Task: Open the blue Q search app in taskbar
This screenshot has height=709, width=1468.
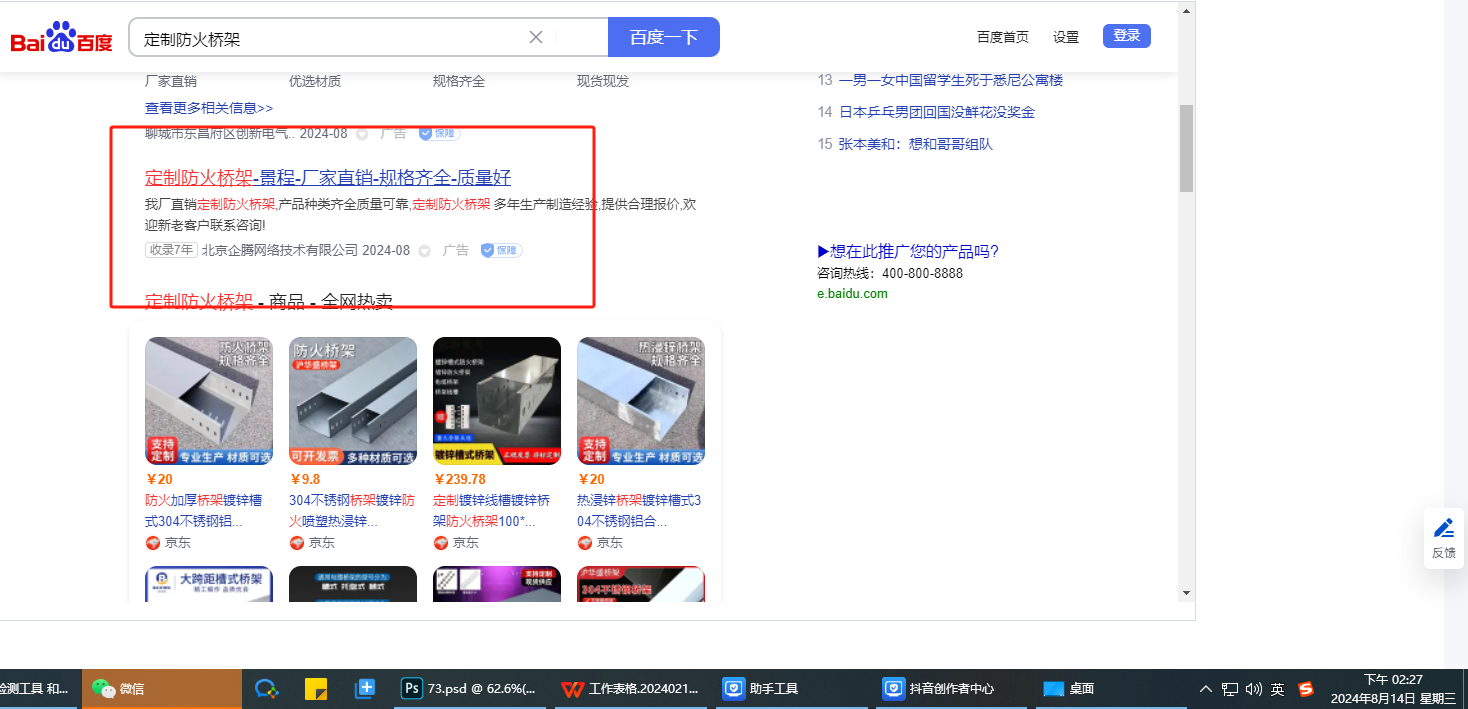Action: point(266,688)
